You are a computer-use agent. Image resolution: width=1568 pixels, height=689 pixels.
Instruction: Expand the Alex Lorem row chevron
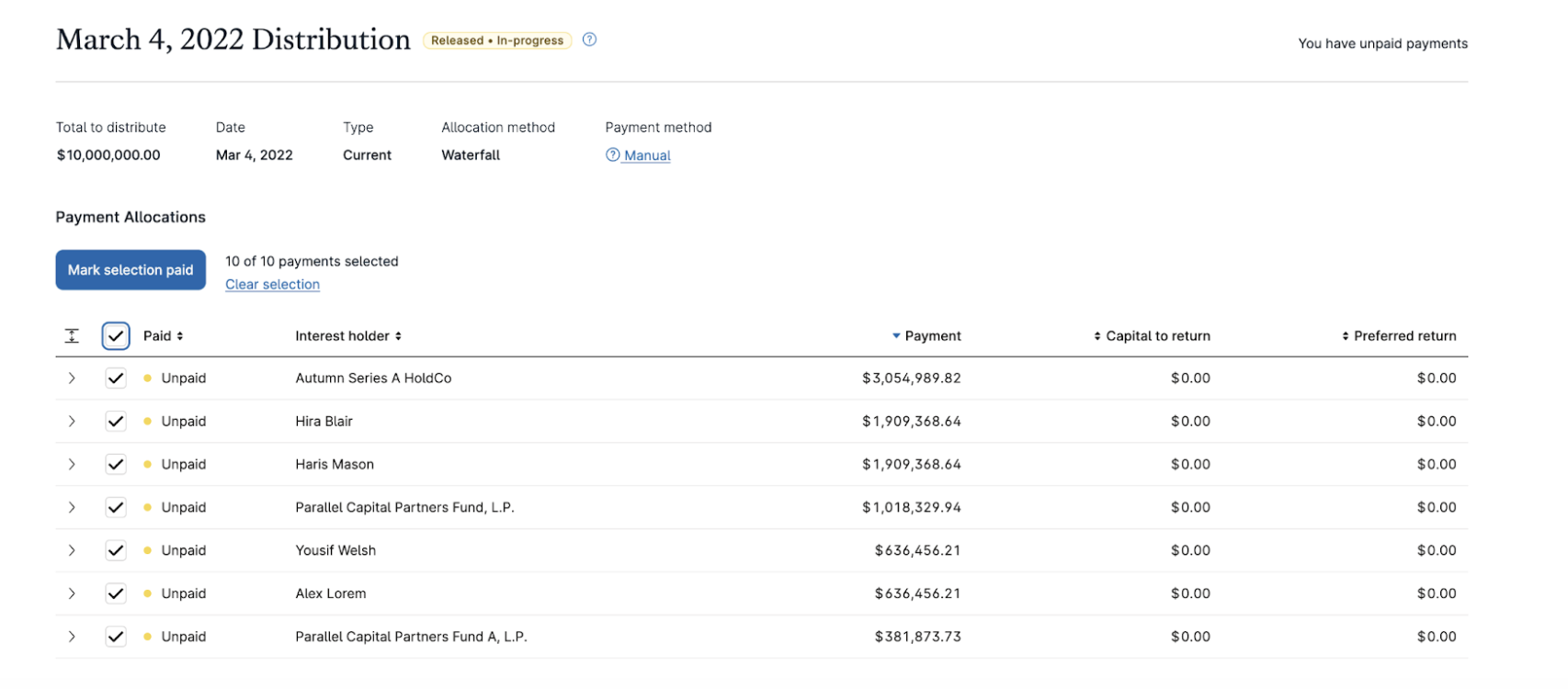click(72, 593)
